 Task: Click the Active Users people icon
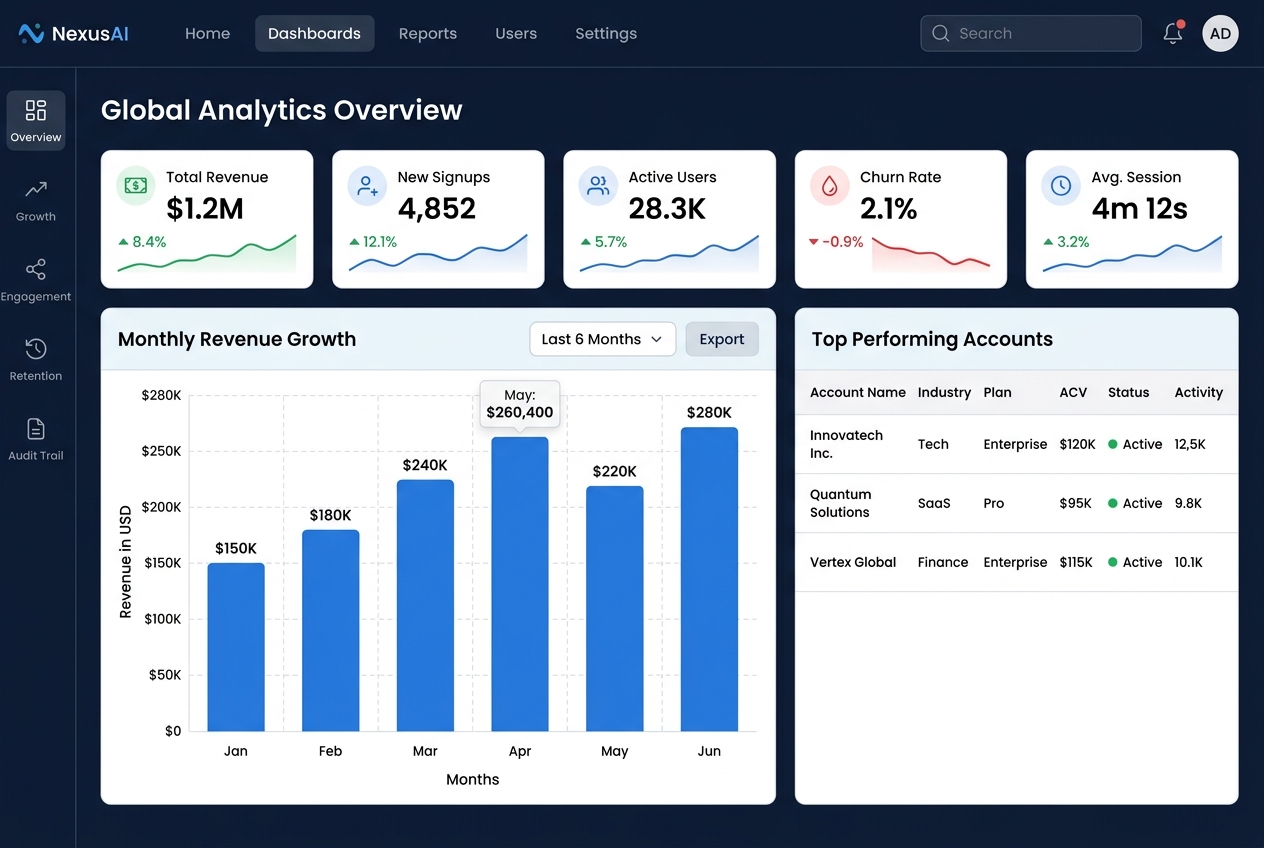[x=598, y=186]
